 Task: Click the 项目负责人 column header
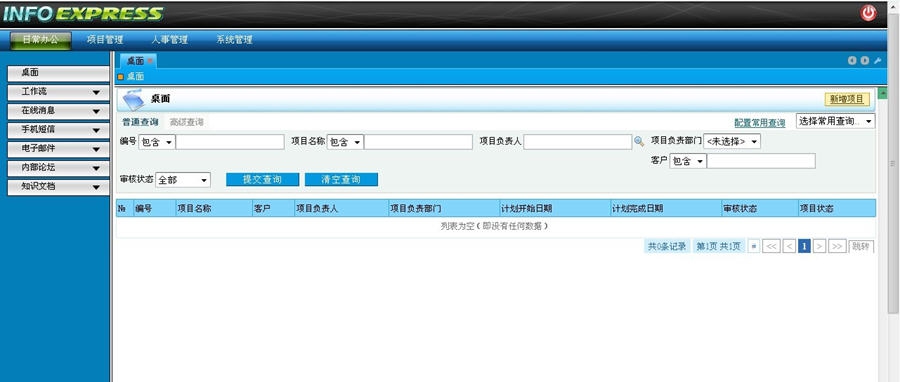[x=341, y=209]
